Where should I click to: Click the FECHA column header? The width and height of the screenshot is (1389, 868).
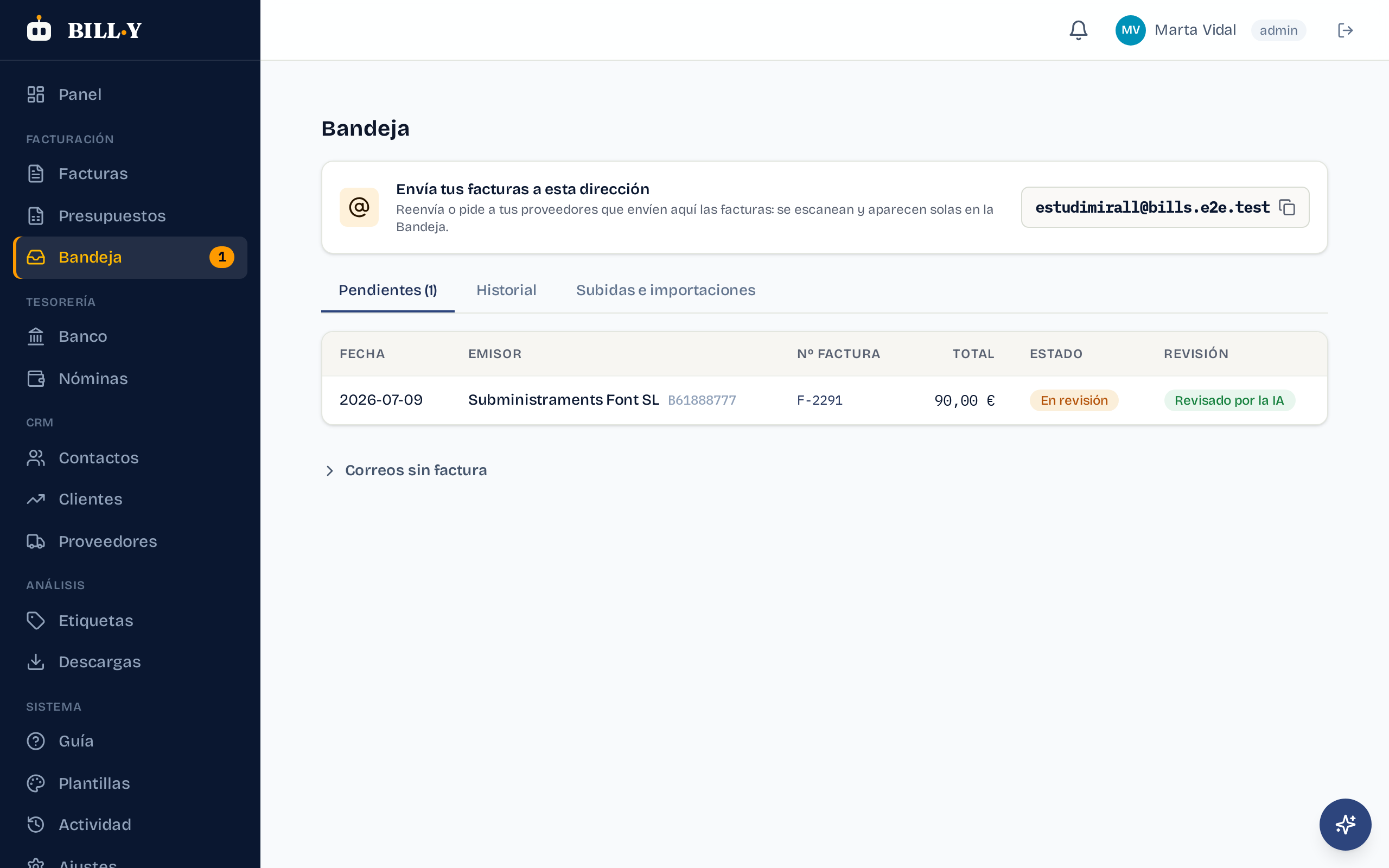tap(362, 354)
